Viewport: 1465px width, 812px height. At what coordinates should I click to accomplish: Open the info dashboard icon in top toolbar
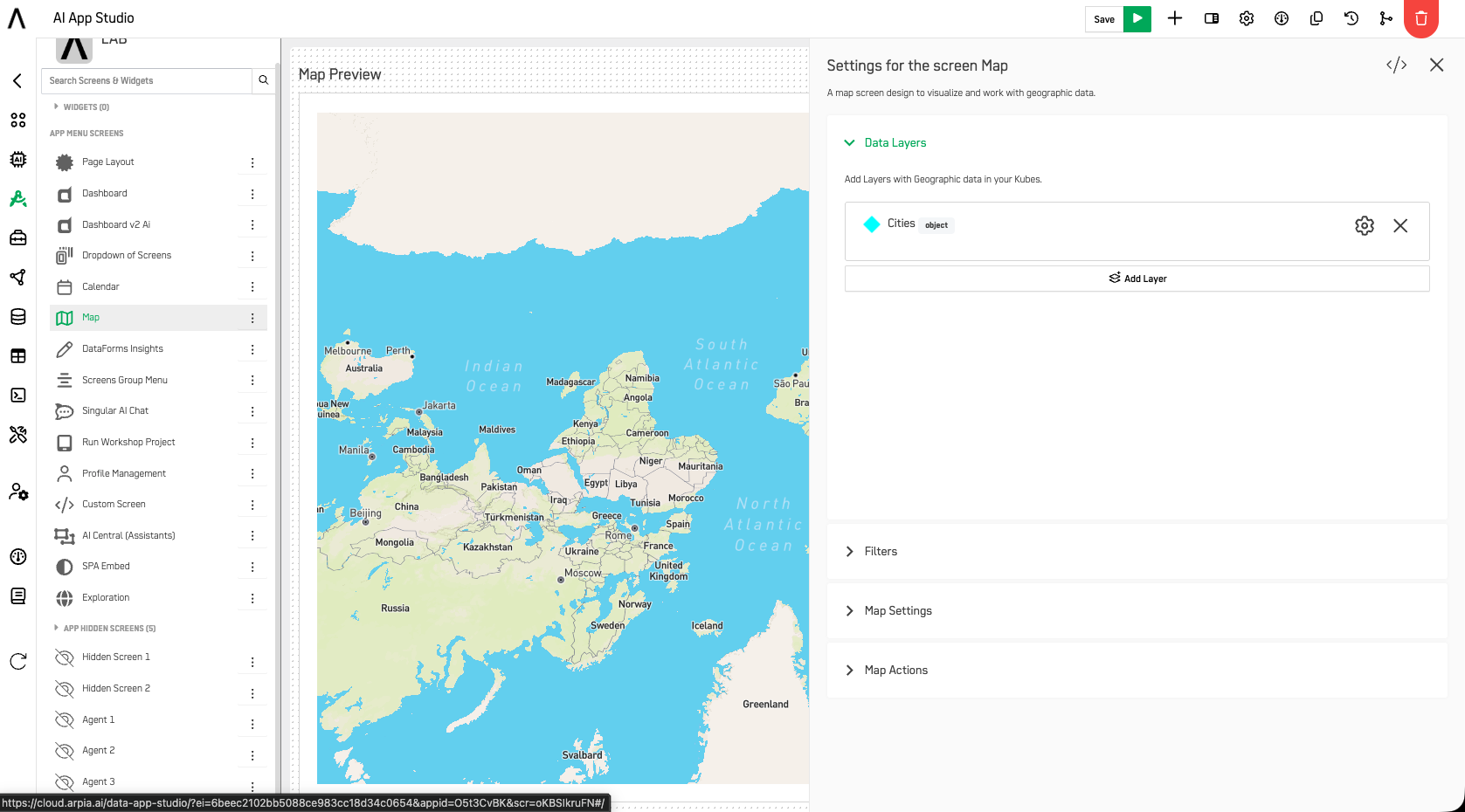click(x=1282, y=18)
